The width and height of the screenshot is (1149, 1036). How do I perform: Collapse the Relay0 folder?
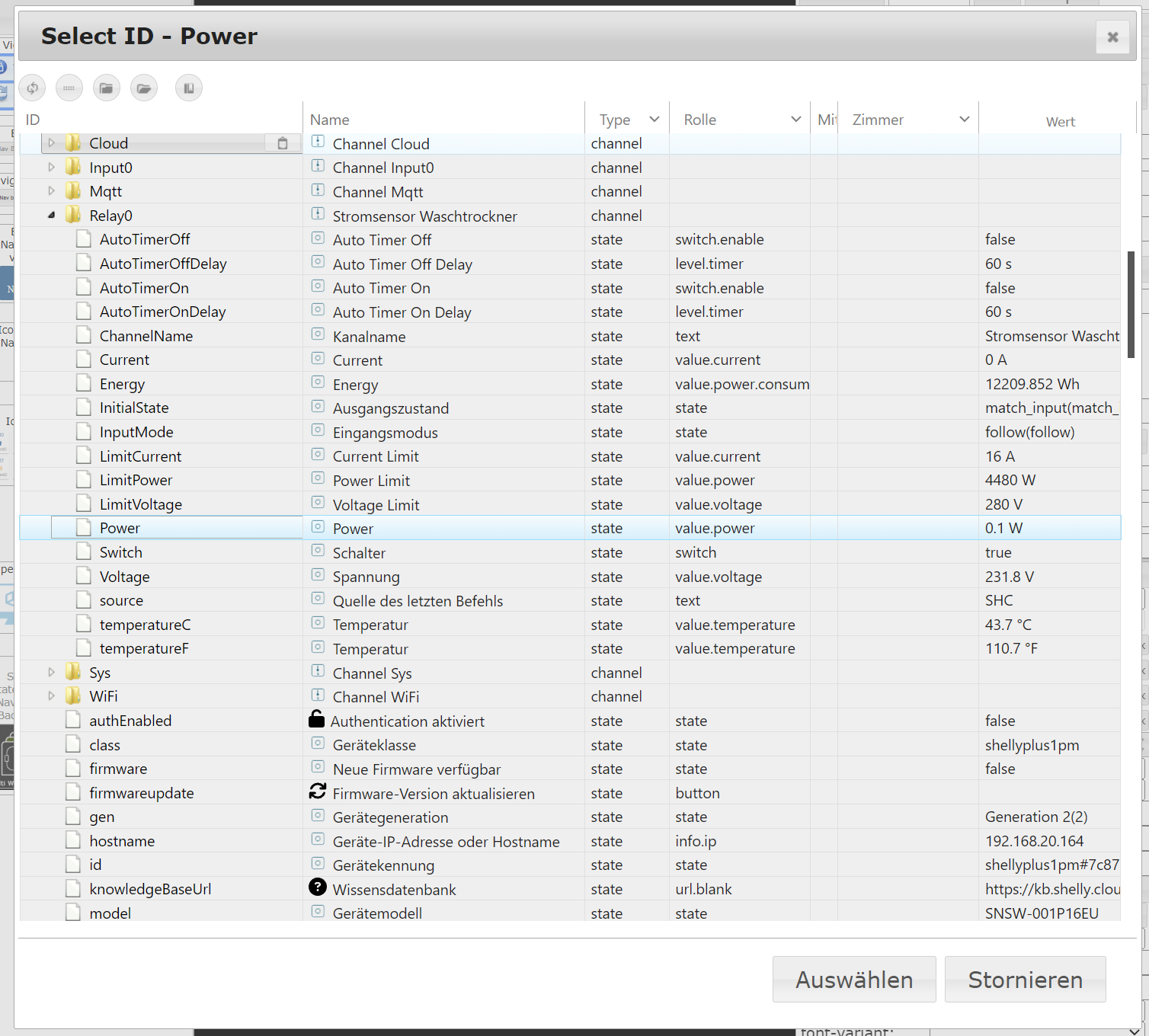click(51, 216)
